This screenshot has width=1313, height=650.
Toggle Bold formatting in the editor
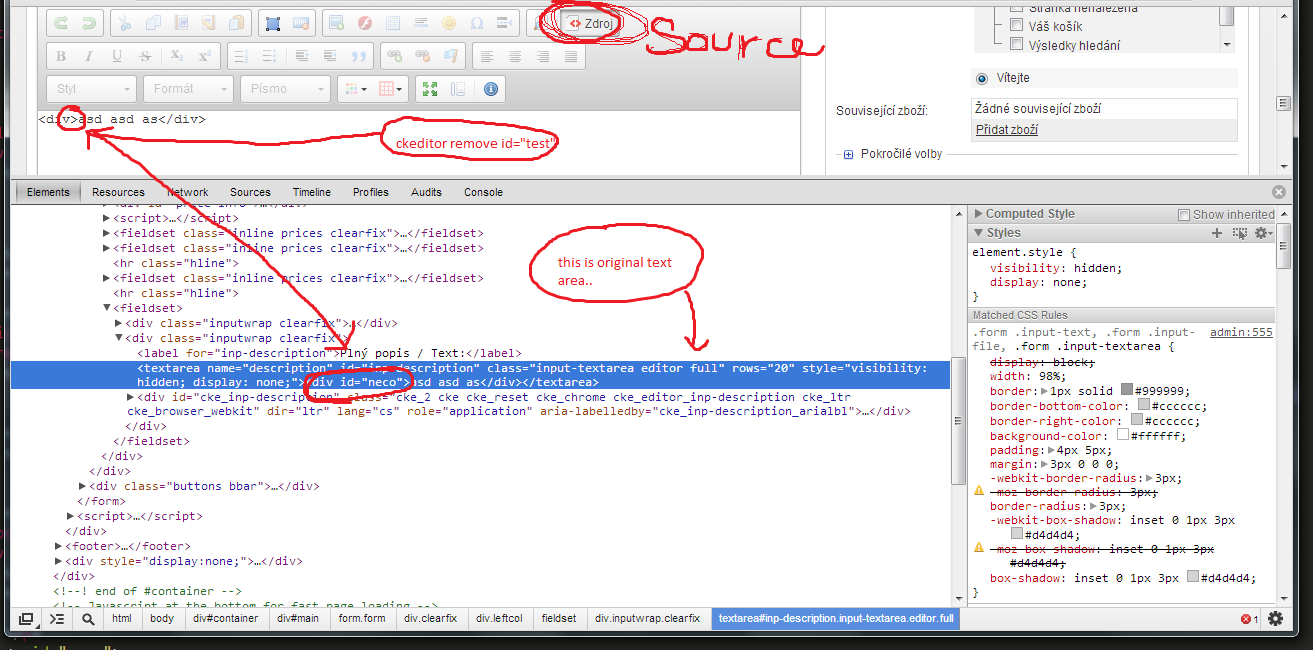pos(61,56)
